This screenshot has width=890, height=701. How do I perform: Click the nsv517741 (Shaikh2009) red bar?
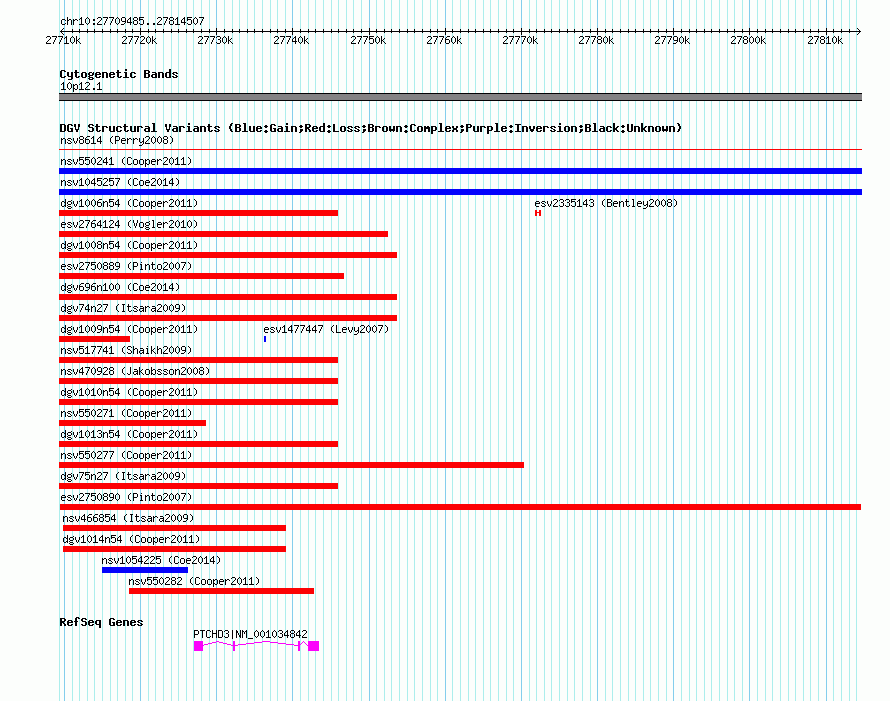[x=199, y=360]
